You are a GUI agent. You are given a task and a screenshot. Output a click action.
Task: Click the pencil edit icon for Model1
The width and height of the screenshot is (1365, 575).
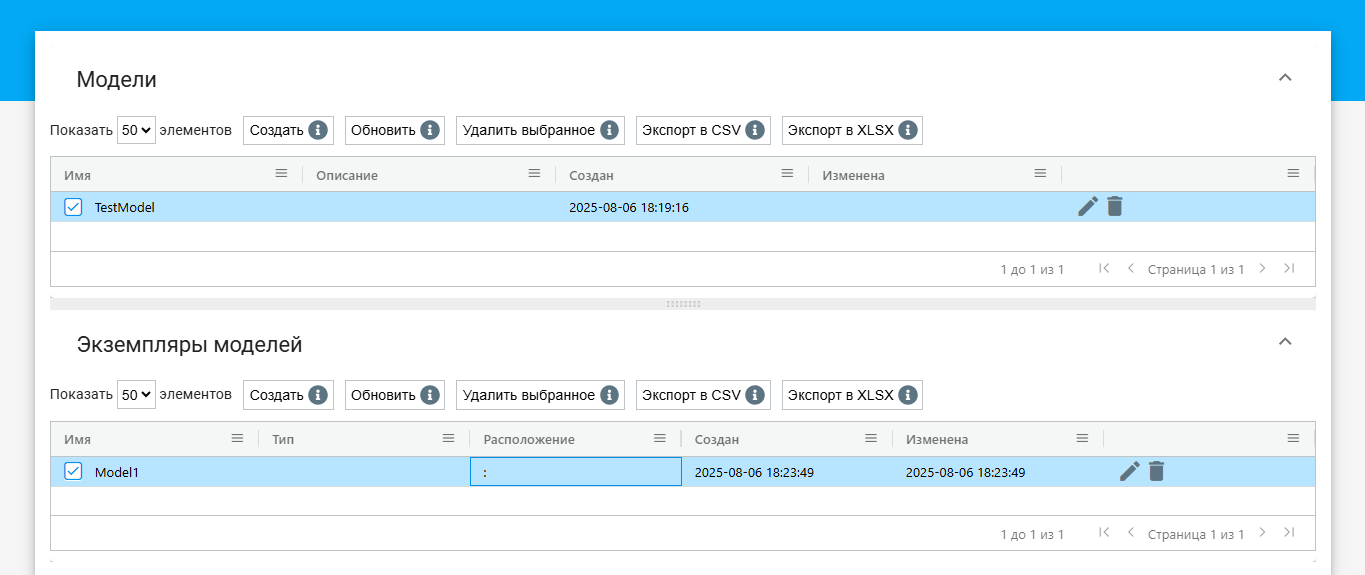pos(1130,472)
